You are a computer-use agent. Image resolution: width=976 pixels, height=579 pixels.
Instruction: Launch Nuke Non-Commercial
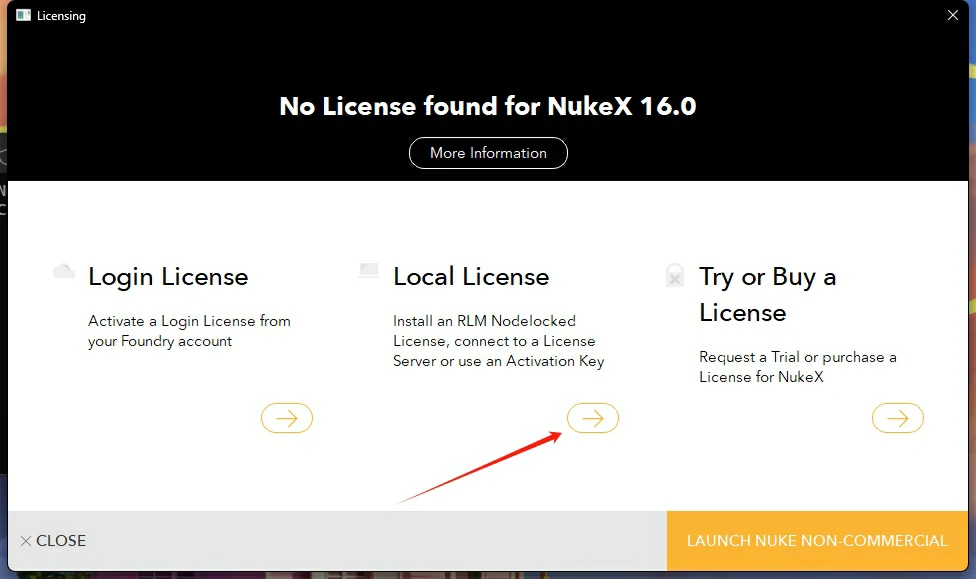point(817,541)
